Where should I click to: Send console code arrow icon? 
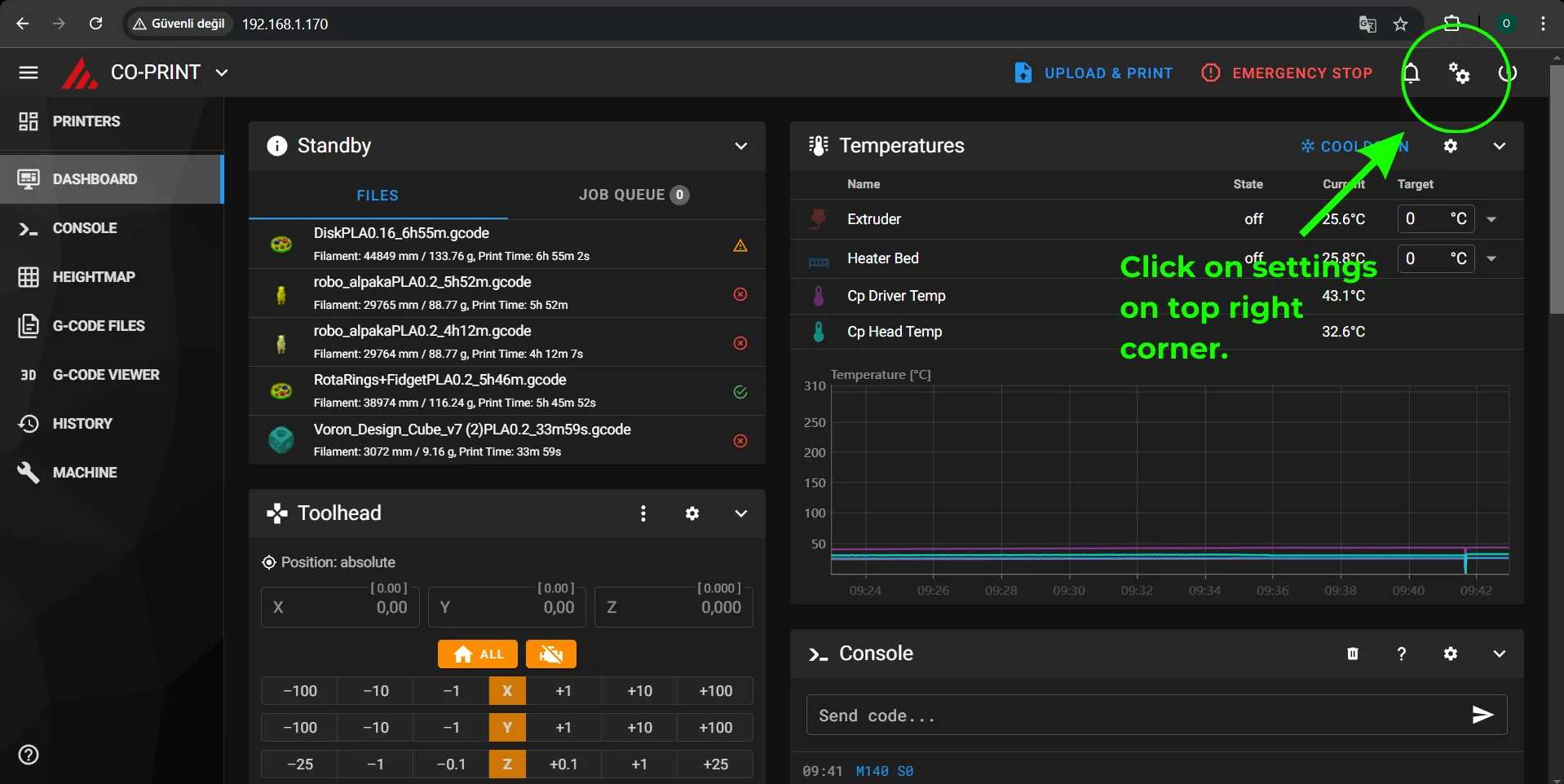click(1482, 715)
